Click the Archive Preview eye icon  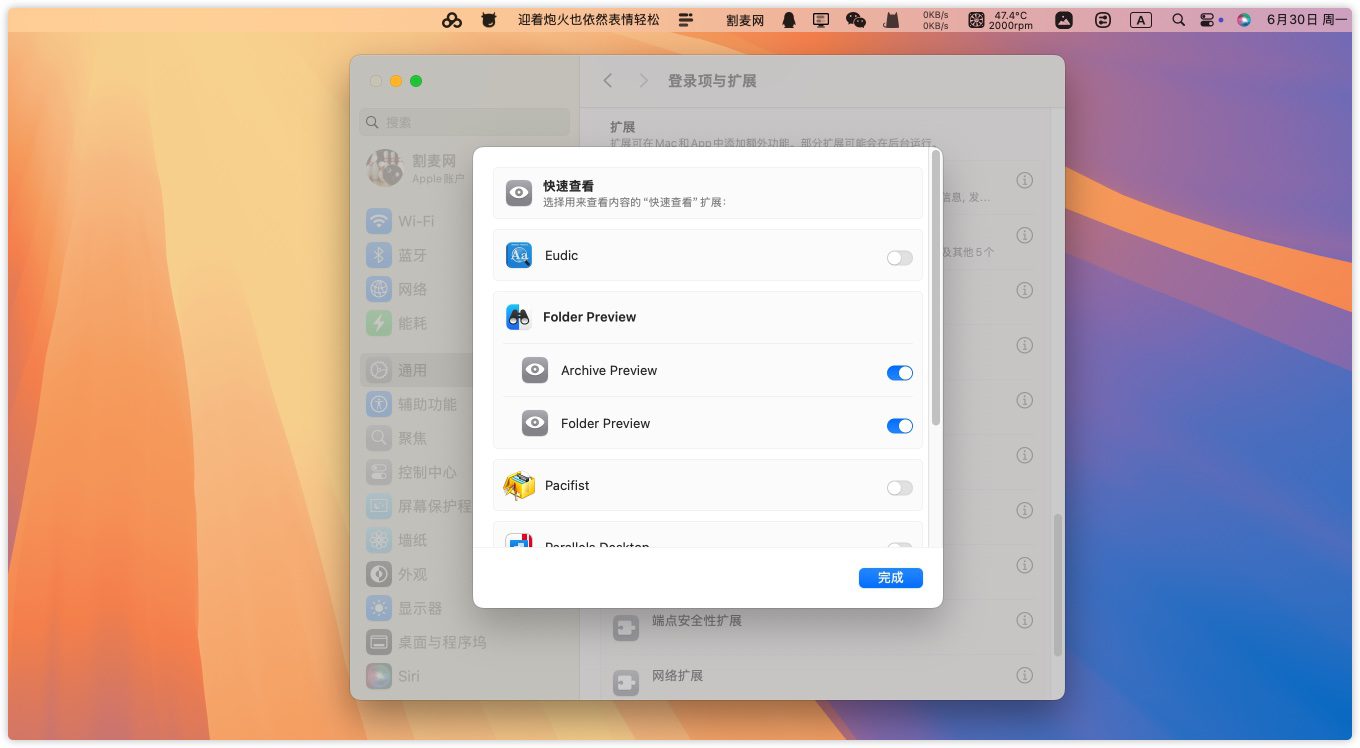pos(535,371)
